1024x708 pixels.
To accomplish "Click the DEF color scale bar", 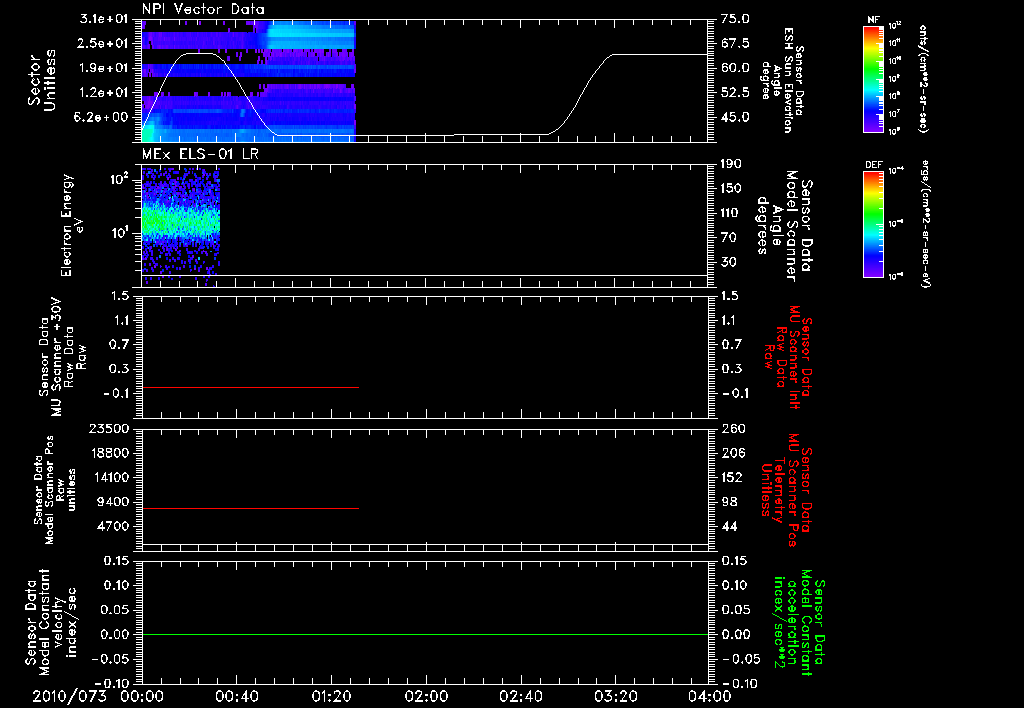I will [874, 223].
